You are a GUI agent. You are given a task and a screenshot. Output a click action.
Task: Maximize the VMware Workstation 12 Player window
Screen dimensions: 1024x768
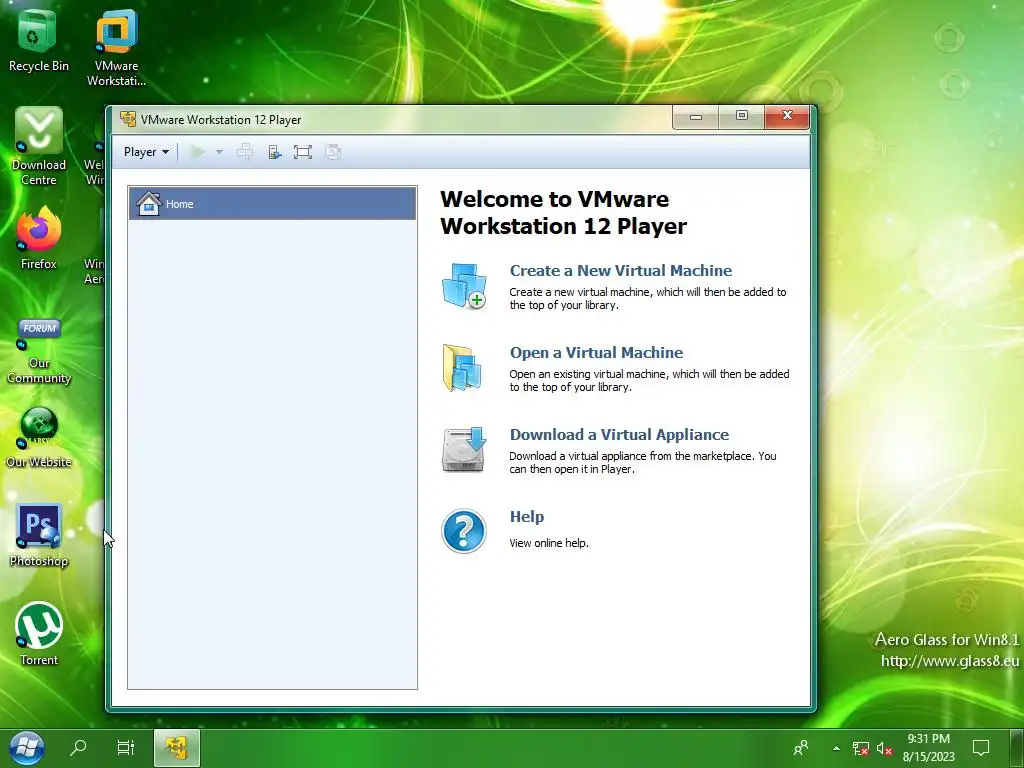(x=741, y=117)
